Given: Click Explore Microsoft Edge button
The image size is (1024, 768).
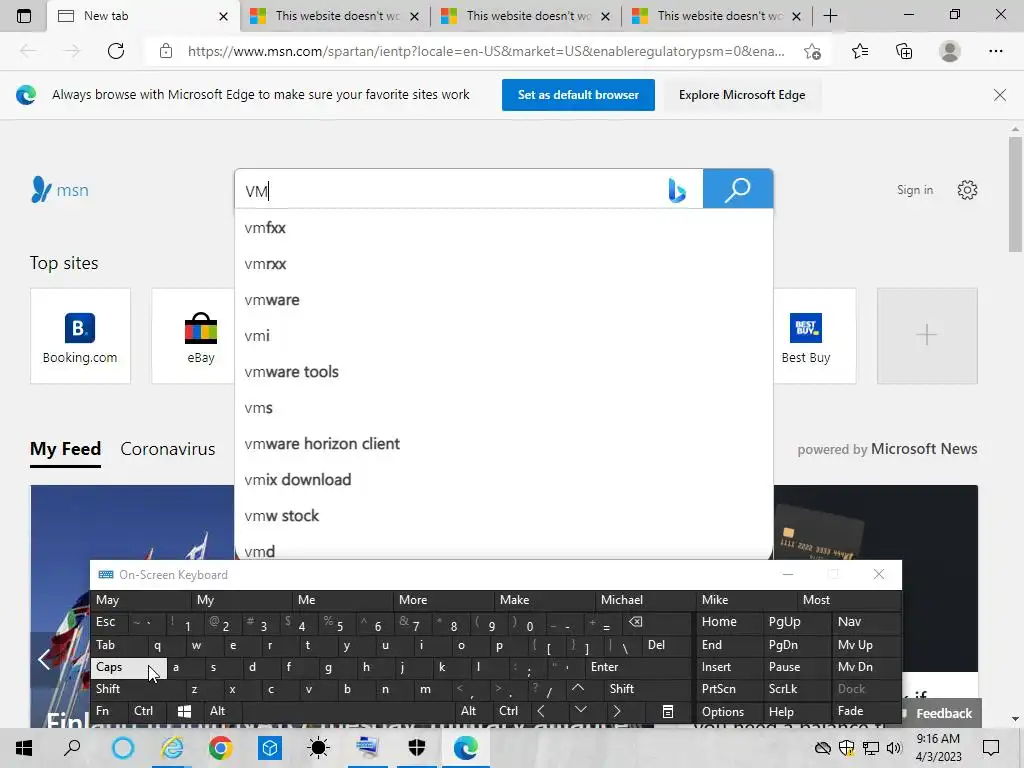Looking at the screenshot, I should coord(742,95).
